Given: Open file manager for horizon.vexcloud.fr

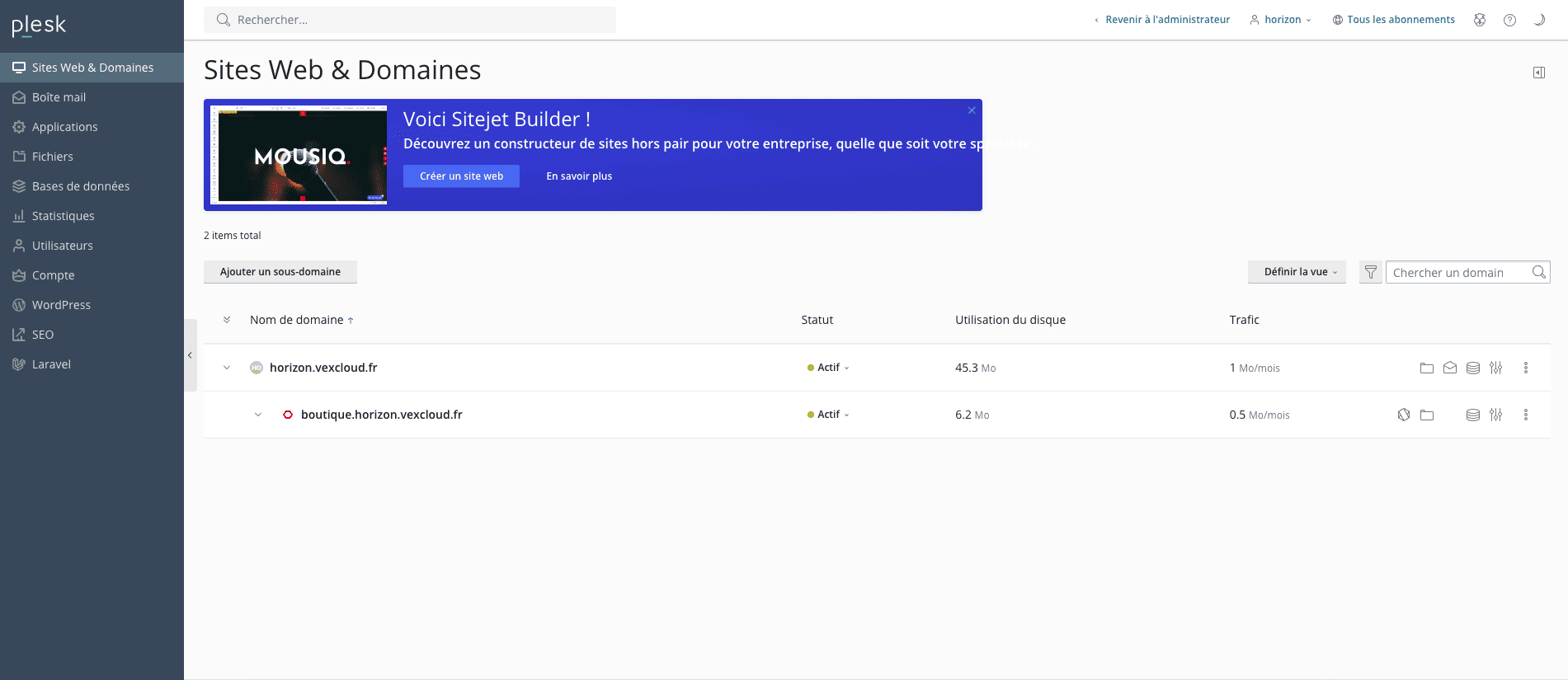Looking at the screenshot, I should pos(1426,368).
